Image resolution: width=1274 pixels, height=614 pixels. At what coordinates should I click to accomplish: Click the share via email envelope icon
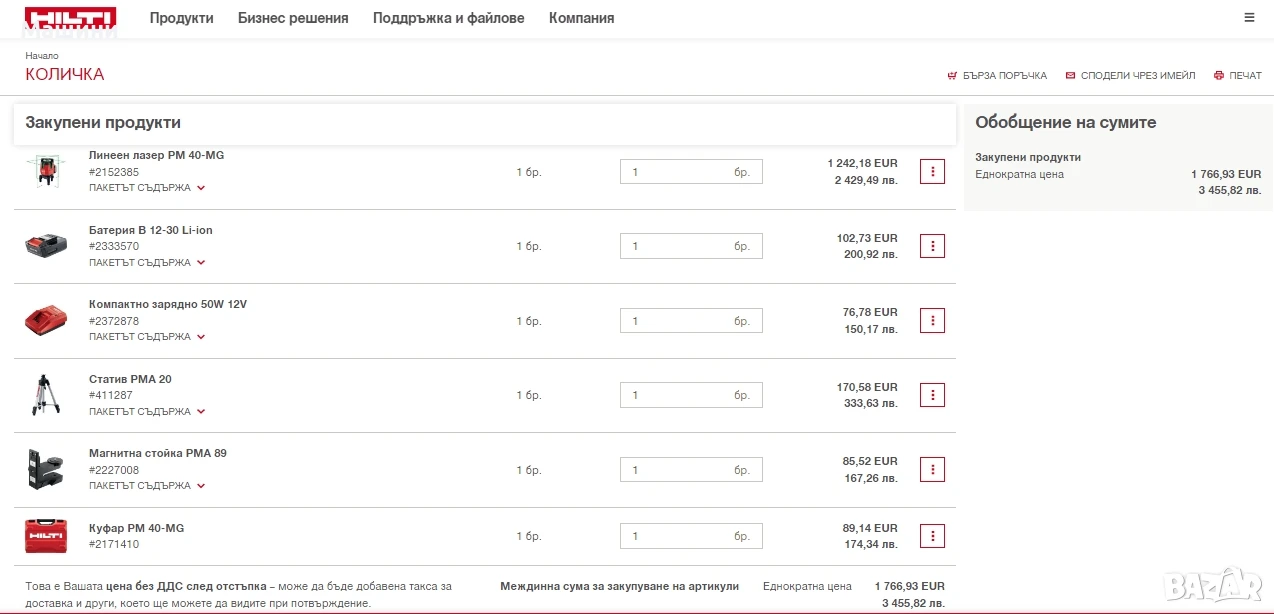coord(1070,76)
